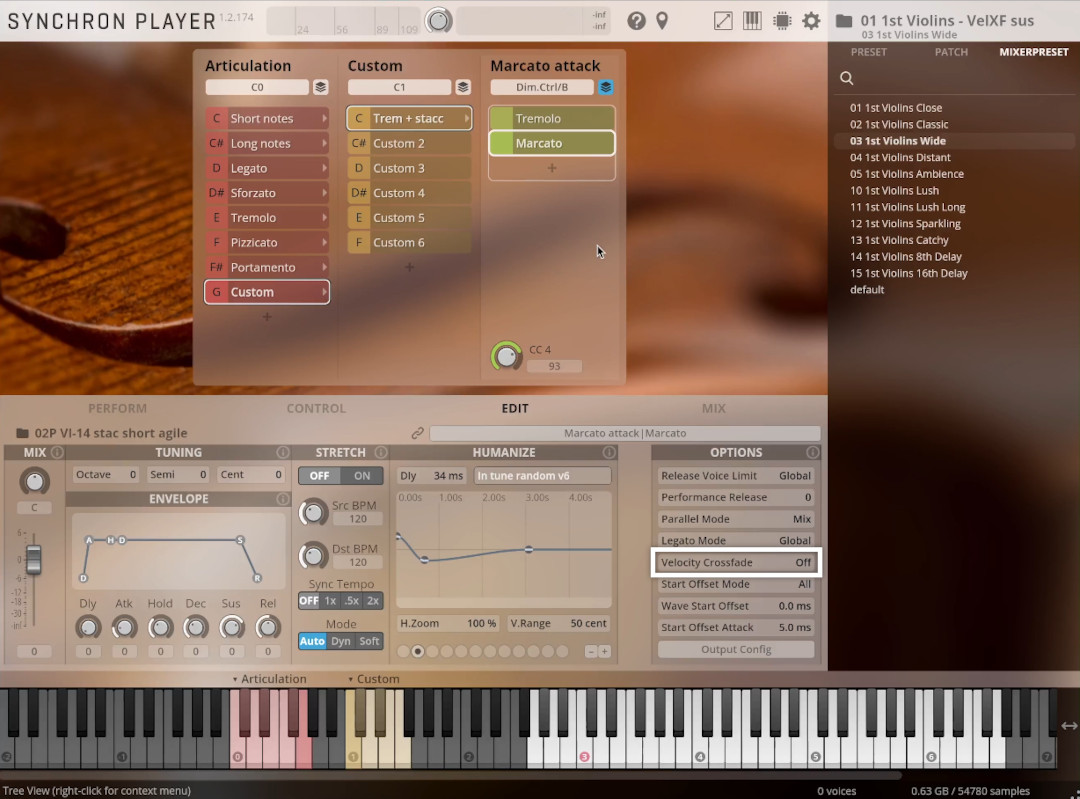
Task: Add new slot under Articulation column
Action: [267, 317]
